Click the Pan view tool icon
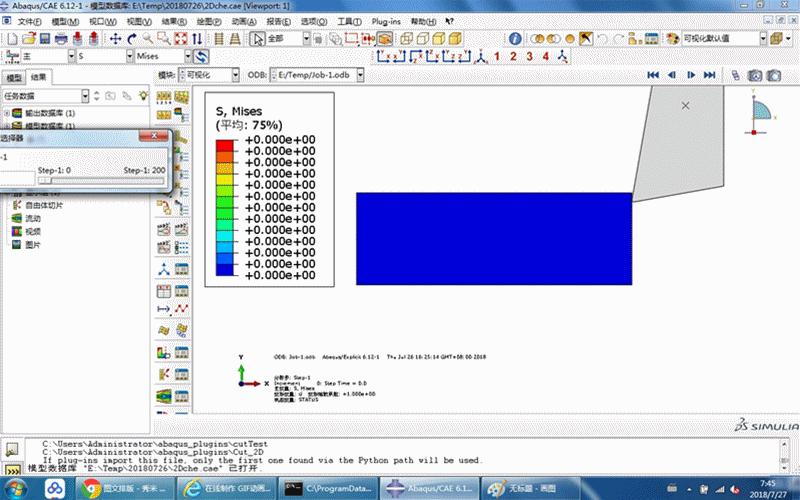Screen dimensions: 800x500 (116, 38)
